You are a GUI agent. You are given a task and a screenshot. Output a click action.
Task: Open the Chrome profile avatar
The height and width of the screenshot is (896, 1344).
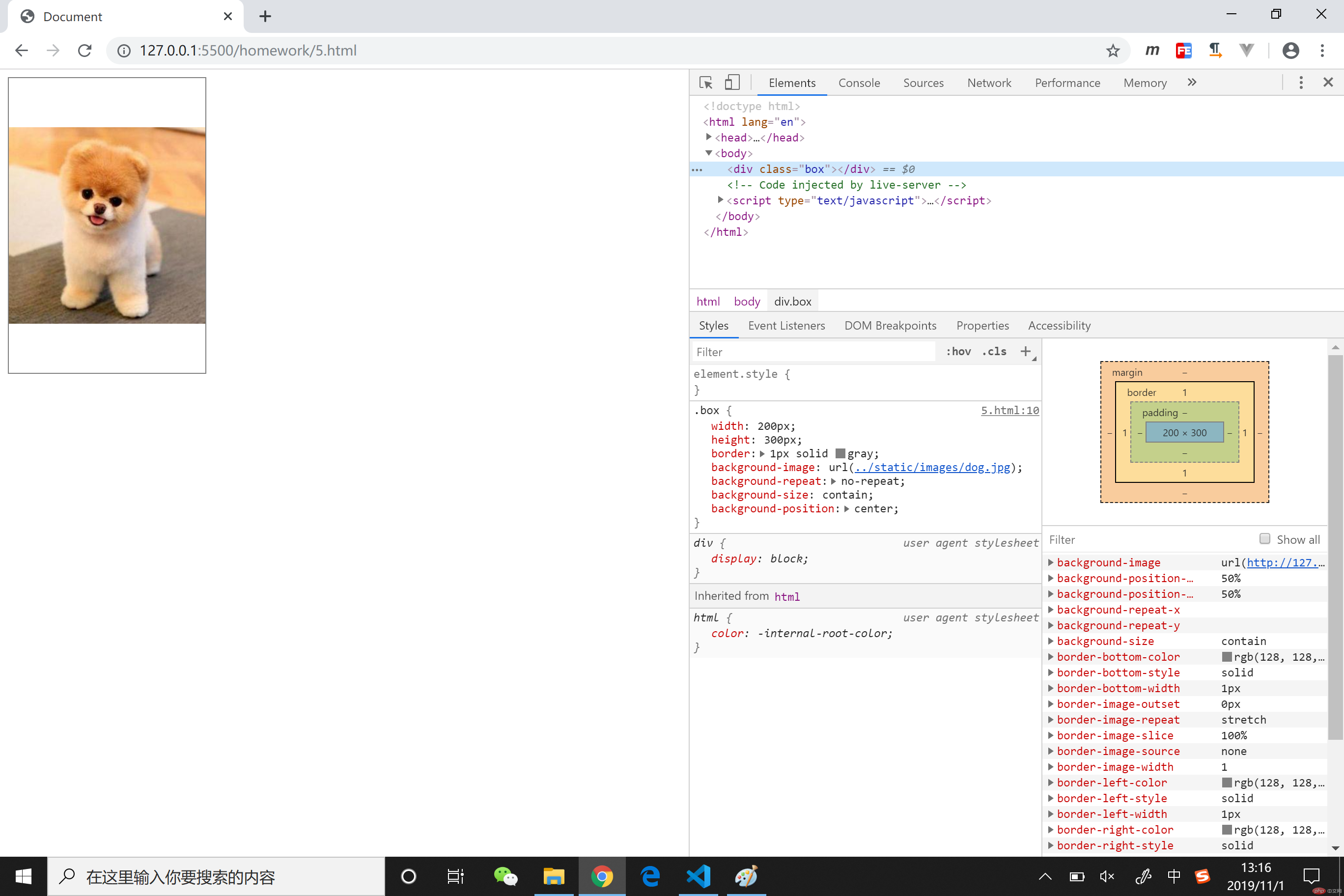click(x=1290, y=51)
